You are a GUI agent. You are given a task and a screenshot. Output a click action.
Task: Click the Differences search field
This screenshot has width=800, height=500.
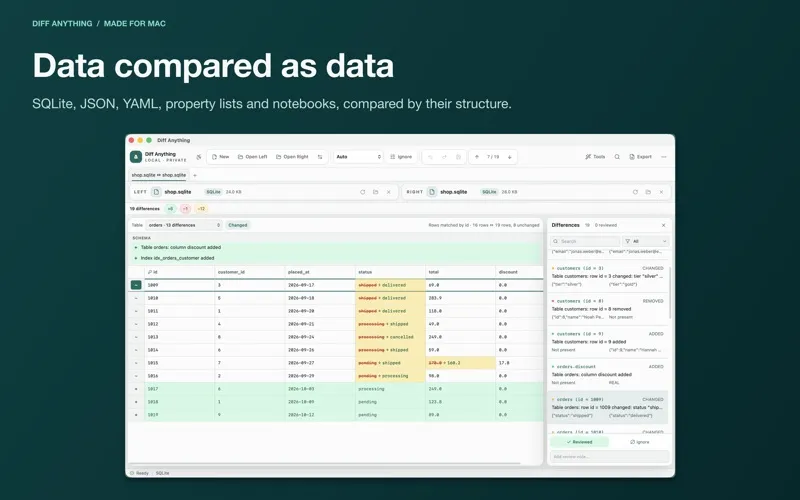tap(585, 241)
